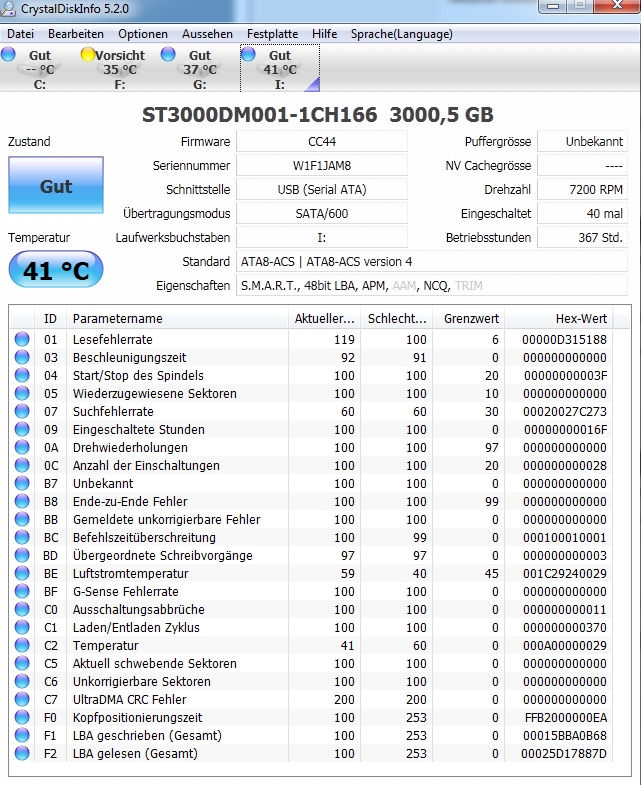The height and width of the screenshot is (785, 641).
Task: Click status icon of UltraDMA CRC Fehler row
Action: tap(22, 700)
